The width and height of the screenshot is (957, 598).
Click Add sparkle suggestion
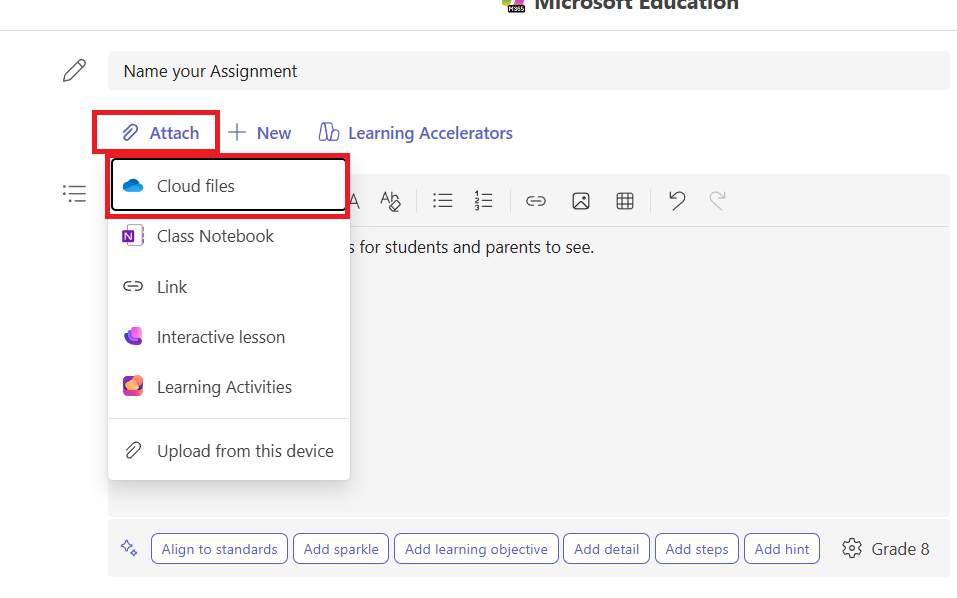341,549
